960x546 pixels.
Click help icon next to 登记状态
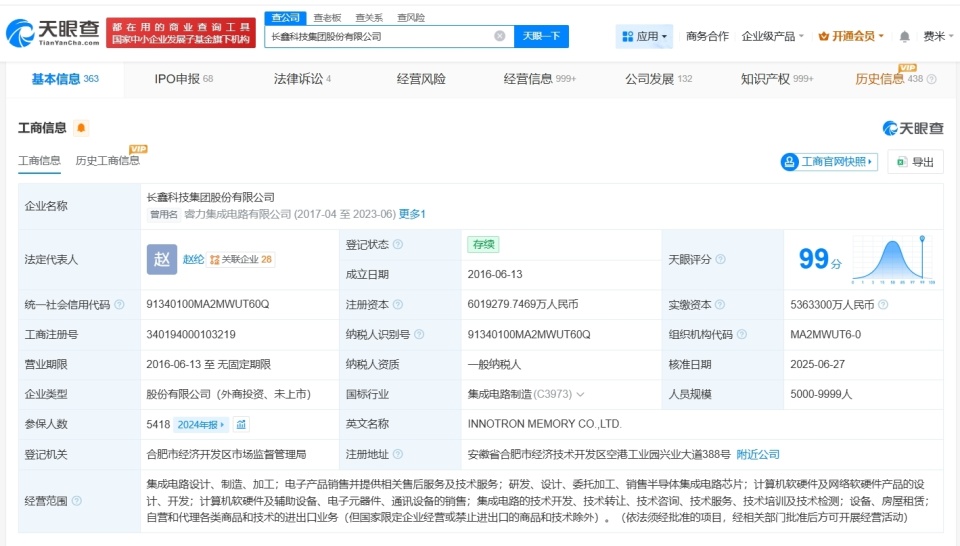[398, 244]
